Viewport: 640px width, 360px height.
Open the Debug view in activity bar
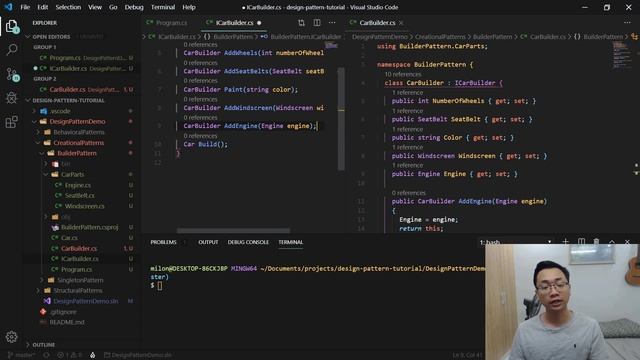(x=12, y=98)
